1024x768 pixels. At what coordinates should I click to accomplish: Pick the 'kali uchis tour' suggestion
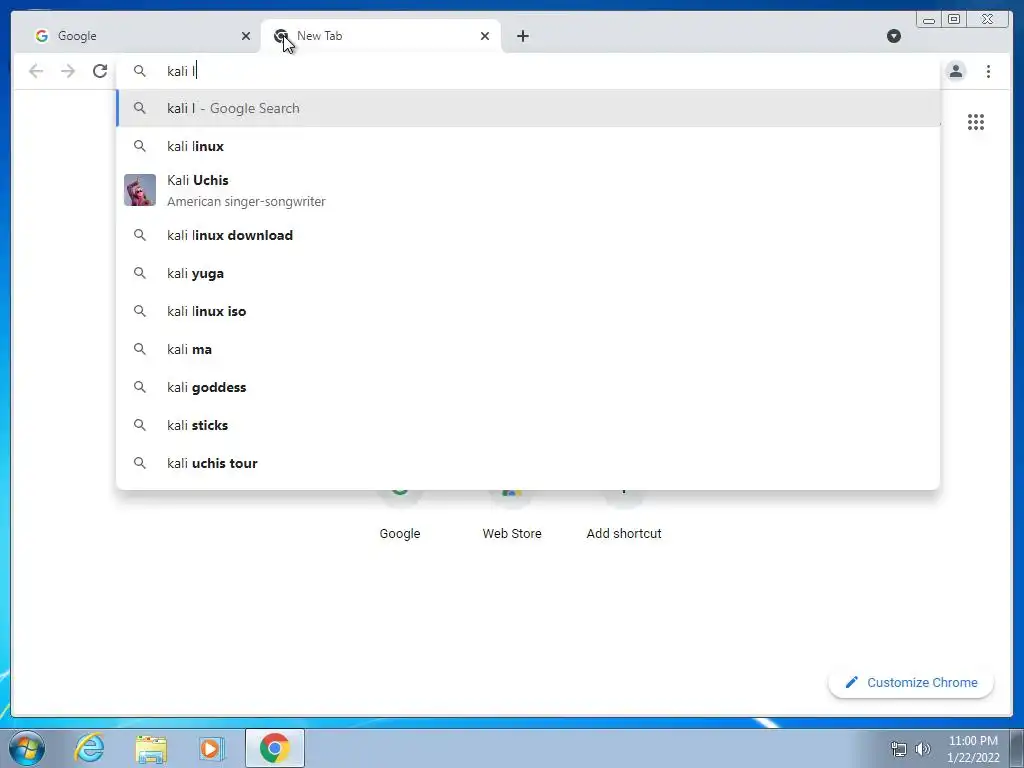pyautogui.click(x=528, y=462)
